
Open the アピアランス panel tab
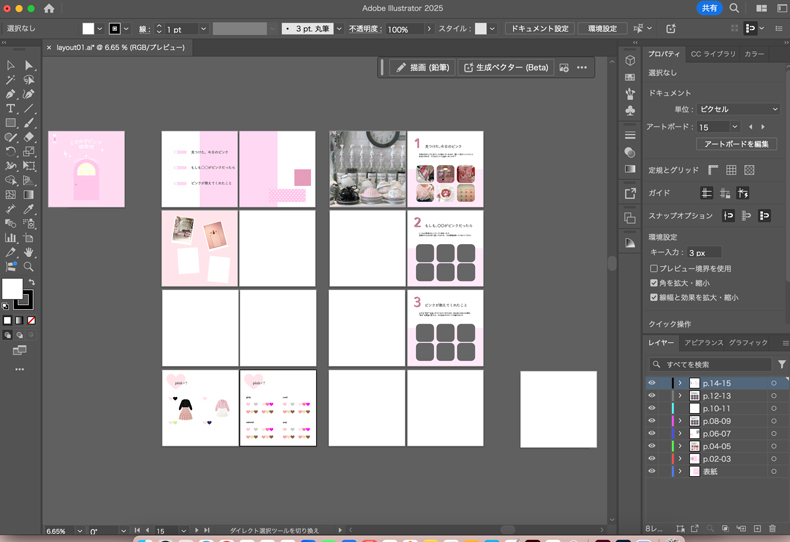(703, 342)
